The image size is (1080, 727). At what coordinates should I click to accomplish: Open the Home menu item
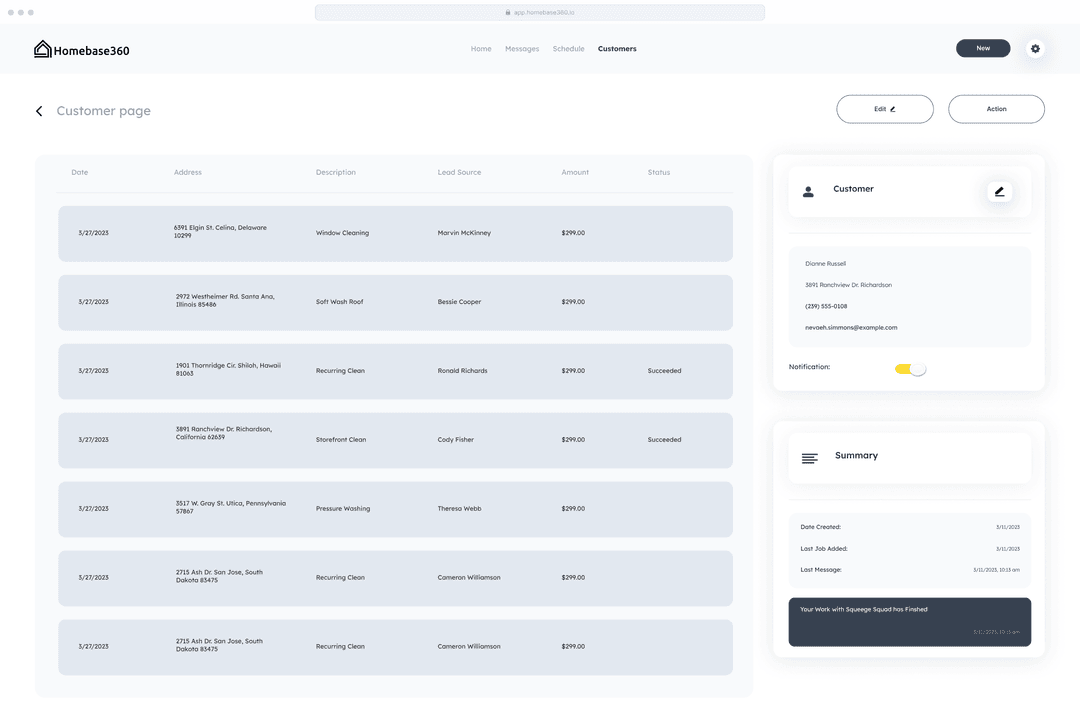(481, 49)
